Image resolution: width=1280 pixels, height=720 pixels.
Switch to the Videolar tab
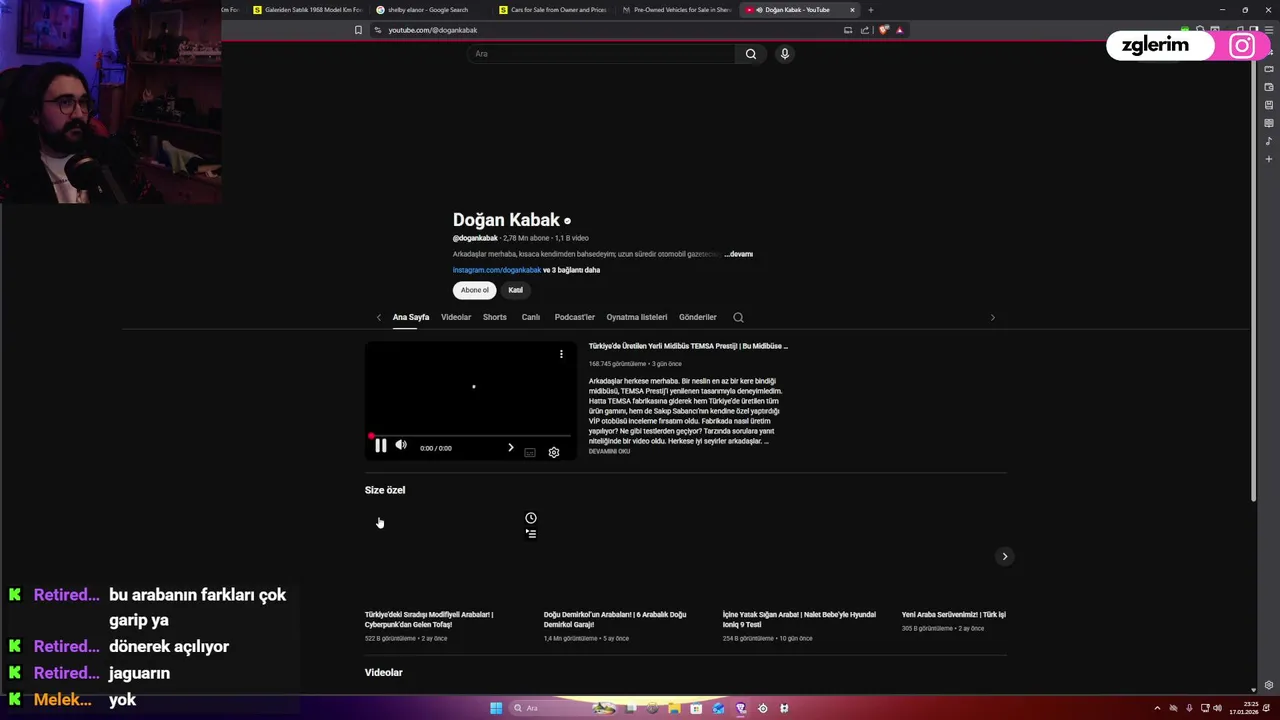tap(456, 317)
